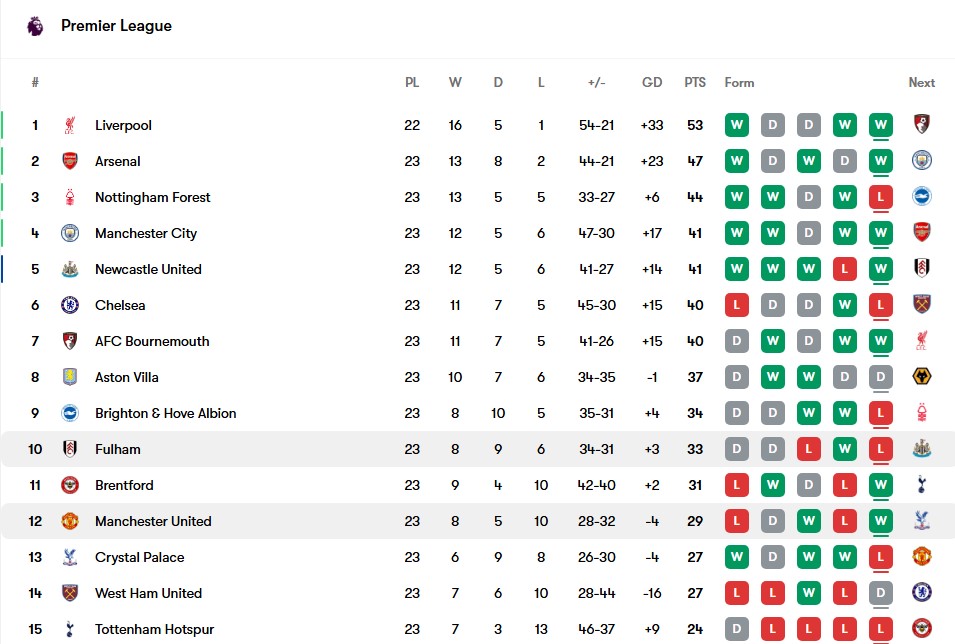Sort the table by GD column header
This screenshot has width=955, height=644.
click(x=652, y=82)
